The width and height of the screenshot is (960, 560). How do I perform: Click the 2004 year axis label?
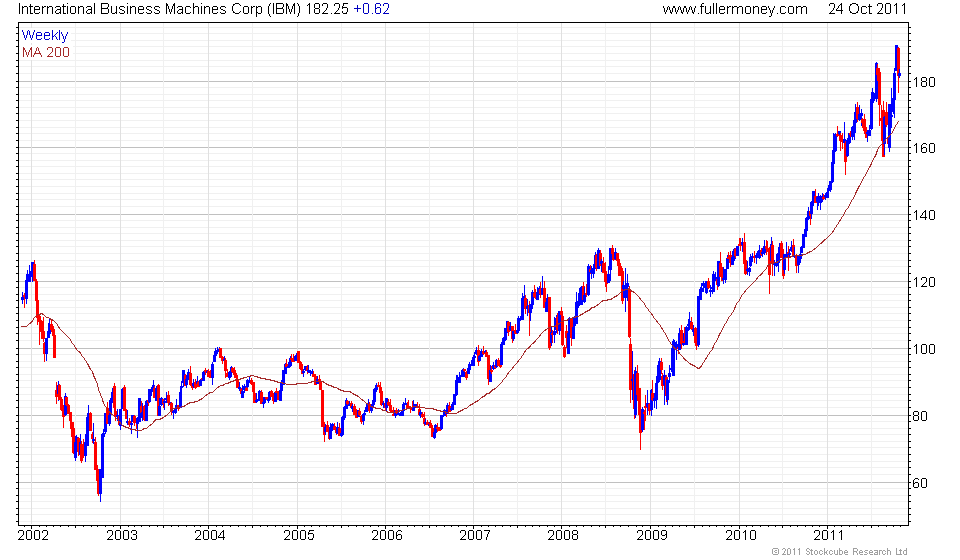click(x=210, y=536)
